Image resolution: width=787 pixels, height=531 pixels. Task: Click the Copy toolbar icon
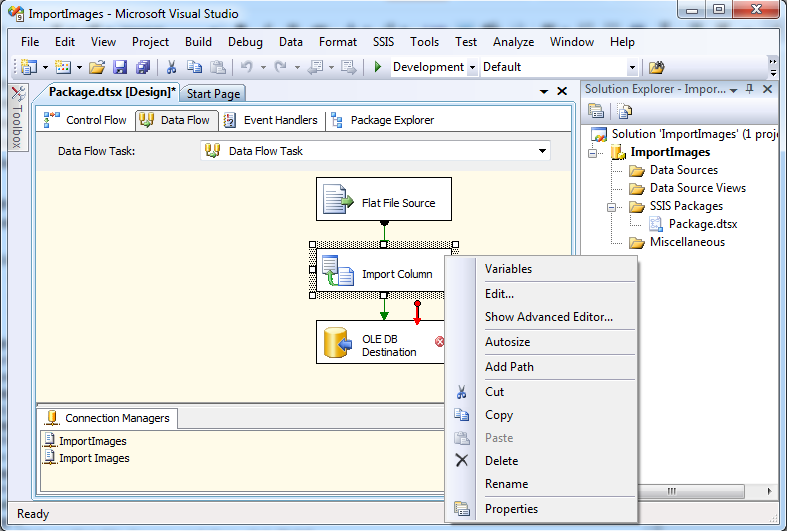click(x=194, y=67)
